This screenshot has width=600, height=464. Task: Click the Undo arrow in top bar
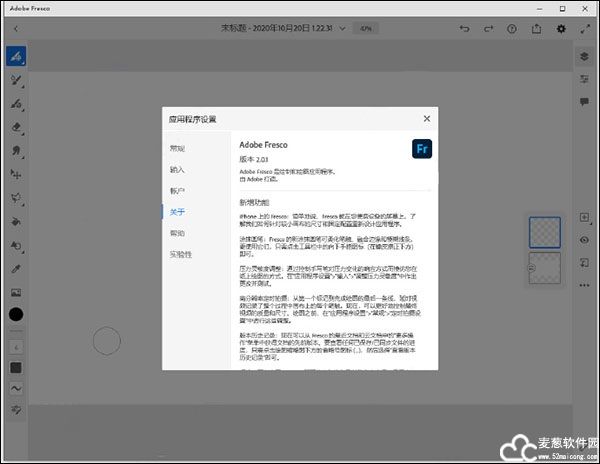click(464, 28)
